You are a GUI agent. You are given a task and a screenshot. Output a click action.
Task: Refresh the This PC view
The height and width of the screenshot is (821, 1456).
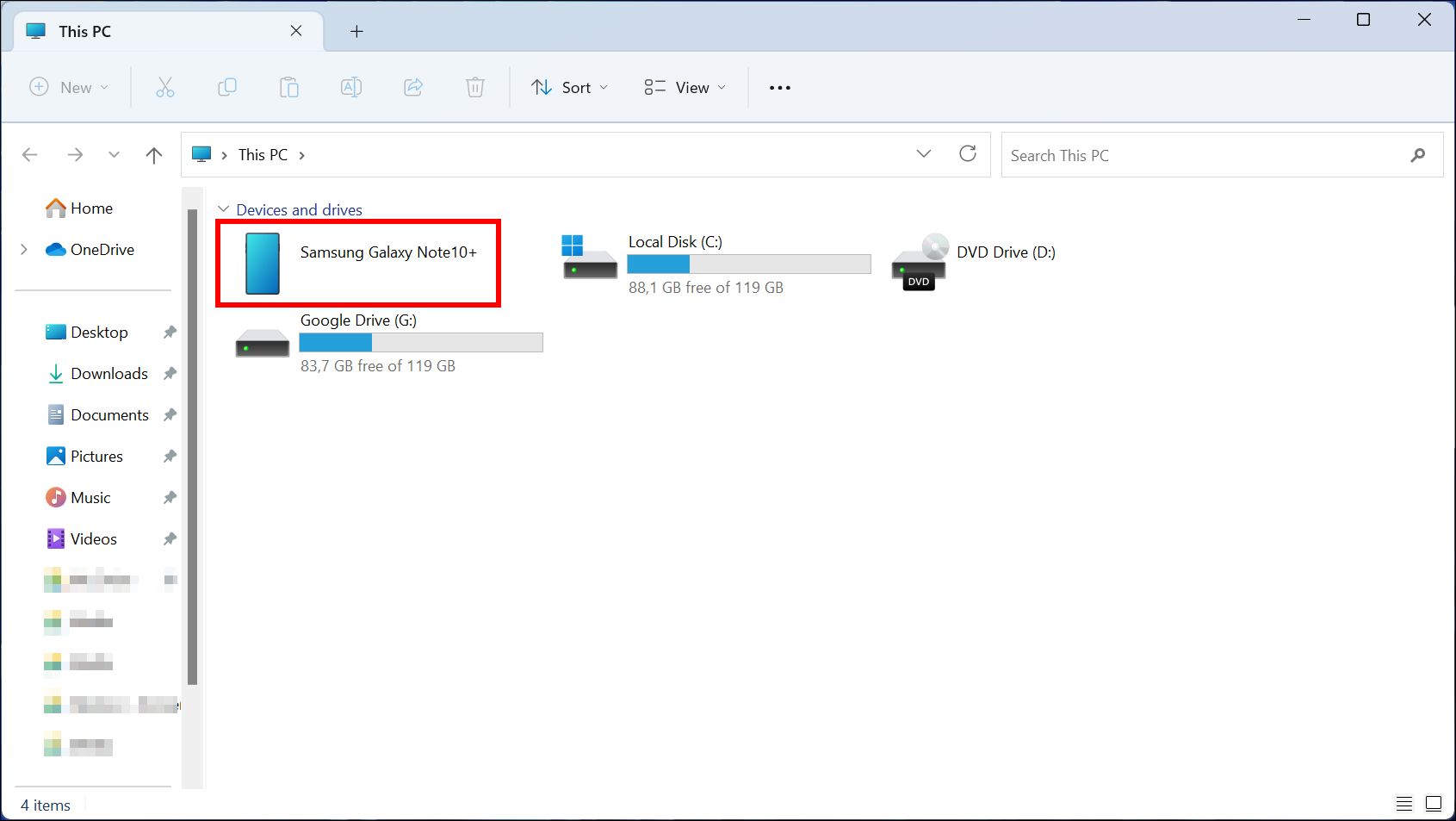coord(968,153)
